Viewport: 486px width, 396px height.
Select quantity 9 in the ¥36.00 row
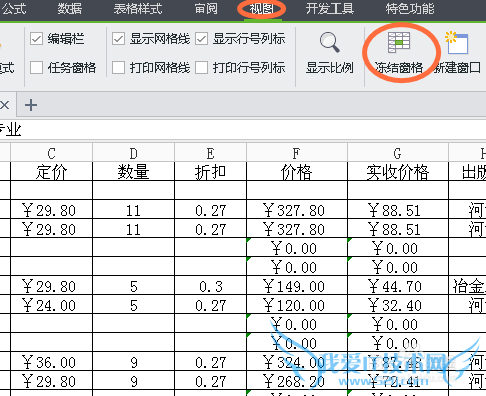(133, 362)
